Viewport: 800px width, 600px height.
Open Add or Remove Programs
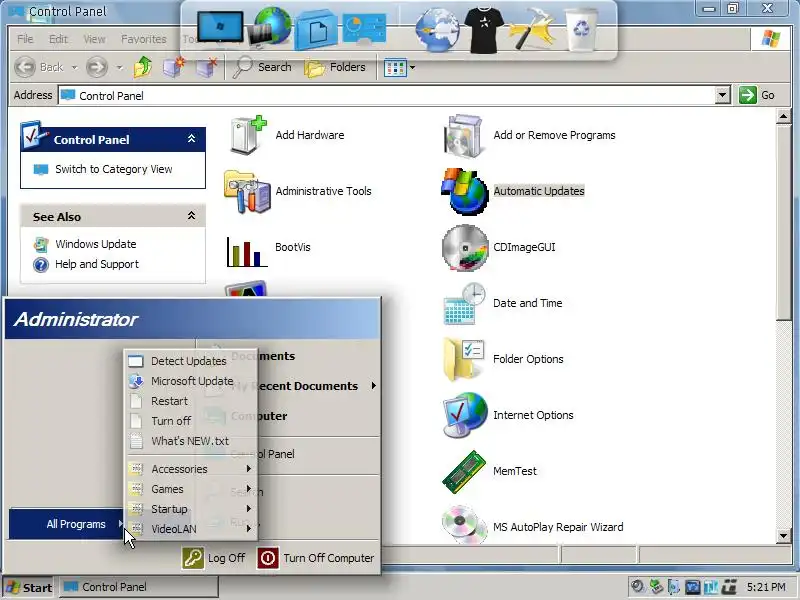[x=529, y=135]
